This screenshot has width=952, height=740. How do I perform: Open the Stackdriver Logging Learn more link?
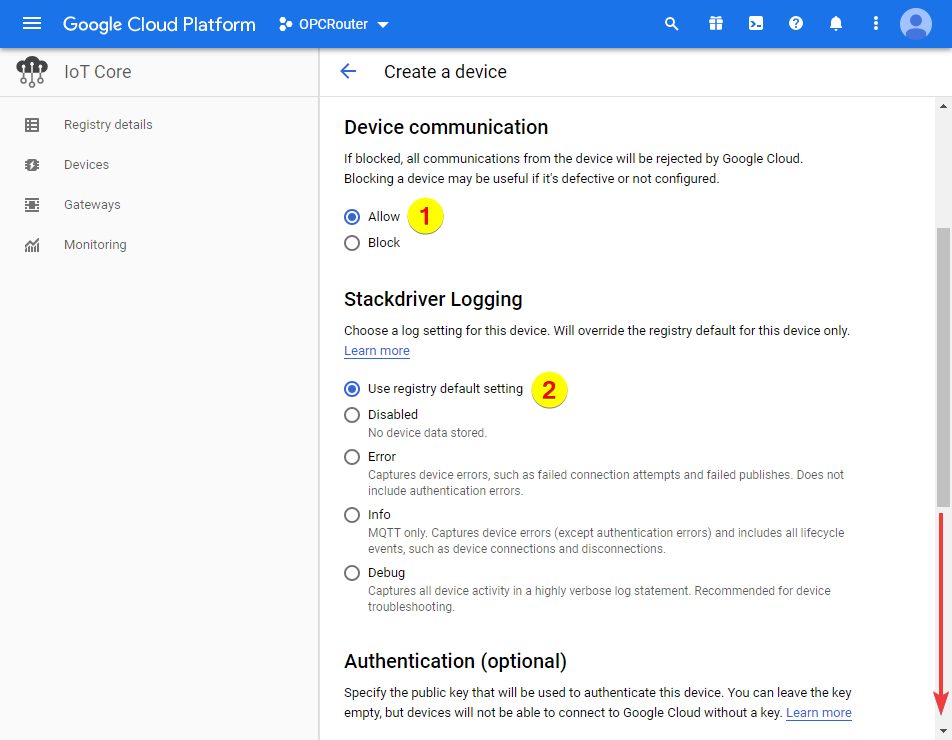pos(376,350)
